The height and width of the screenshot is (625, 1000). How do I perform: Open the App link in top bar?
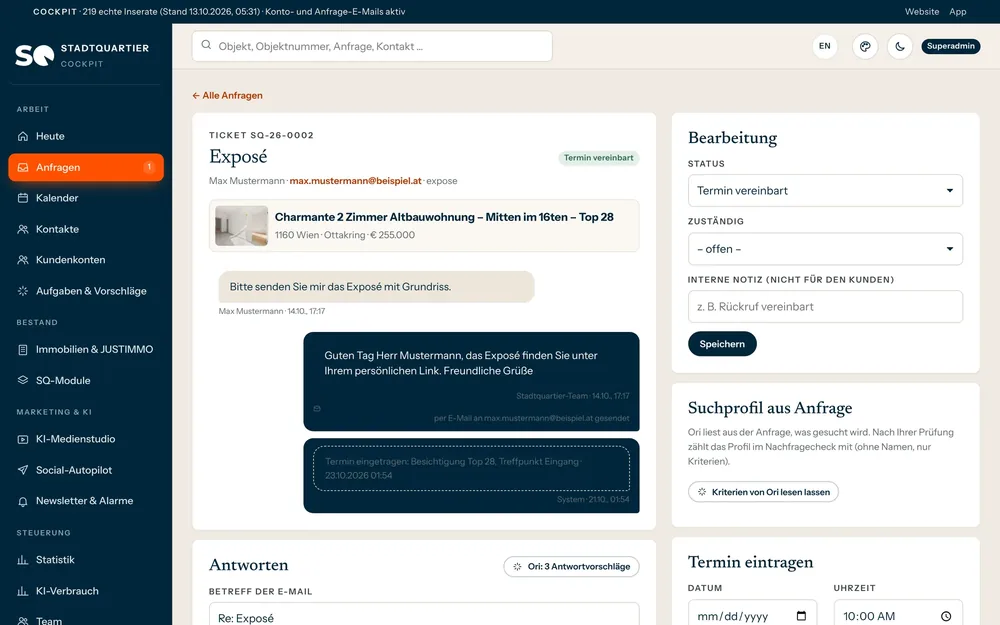[957, 11]
